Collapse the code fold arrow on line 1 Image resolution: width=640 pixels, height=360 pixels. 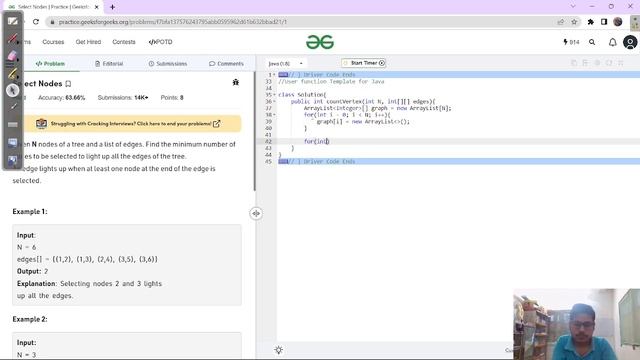coord(274,75)
